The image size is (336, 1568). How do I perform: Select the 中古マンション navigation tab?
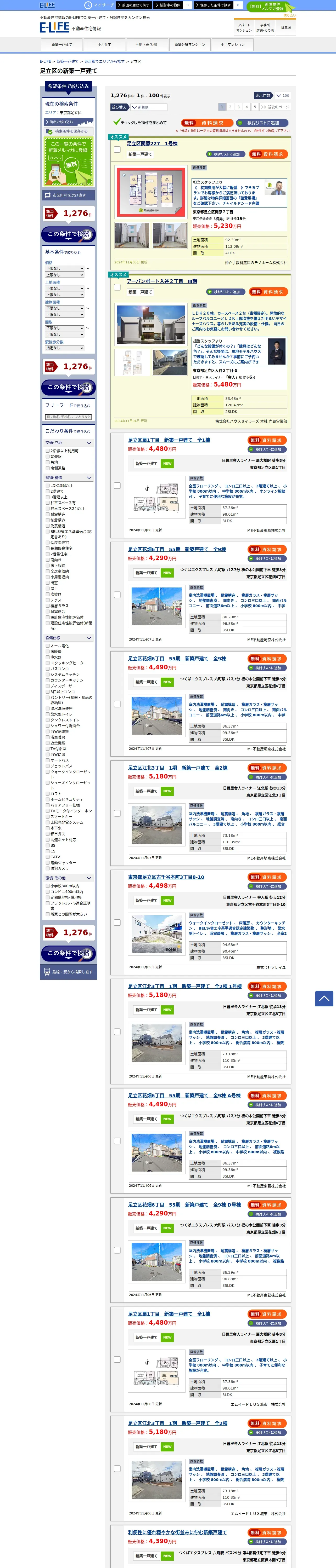coord(232,44)
